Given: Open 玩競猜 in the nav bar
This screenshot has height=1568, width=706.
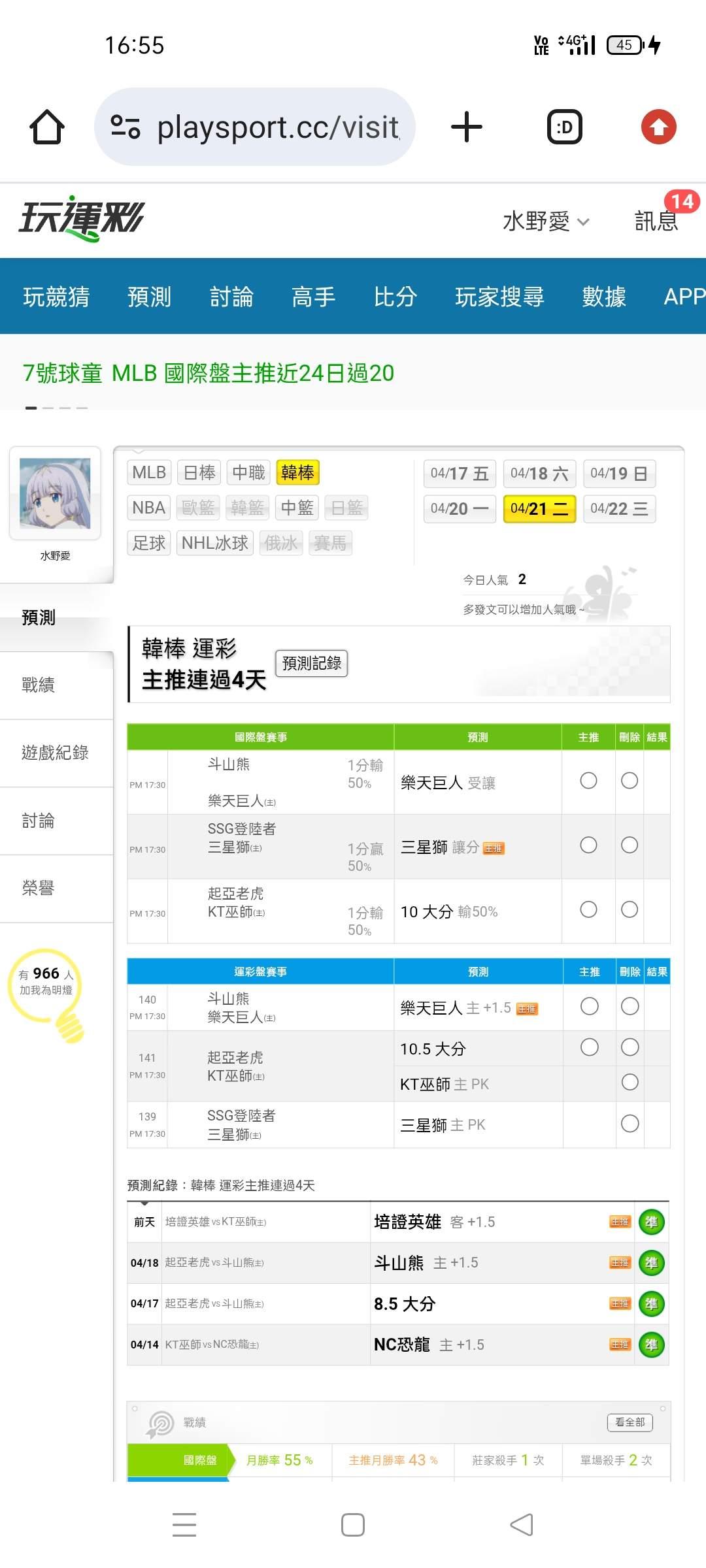Looking at the screenshot, I should tap(56, 297).
